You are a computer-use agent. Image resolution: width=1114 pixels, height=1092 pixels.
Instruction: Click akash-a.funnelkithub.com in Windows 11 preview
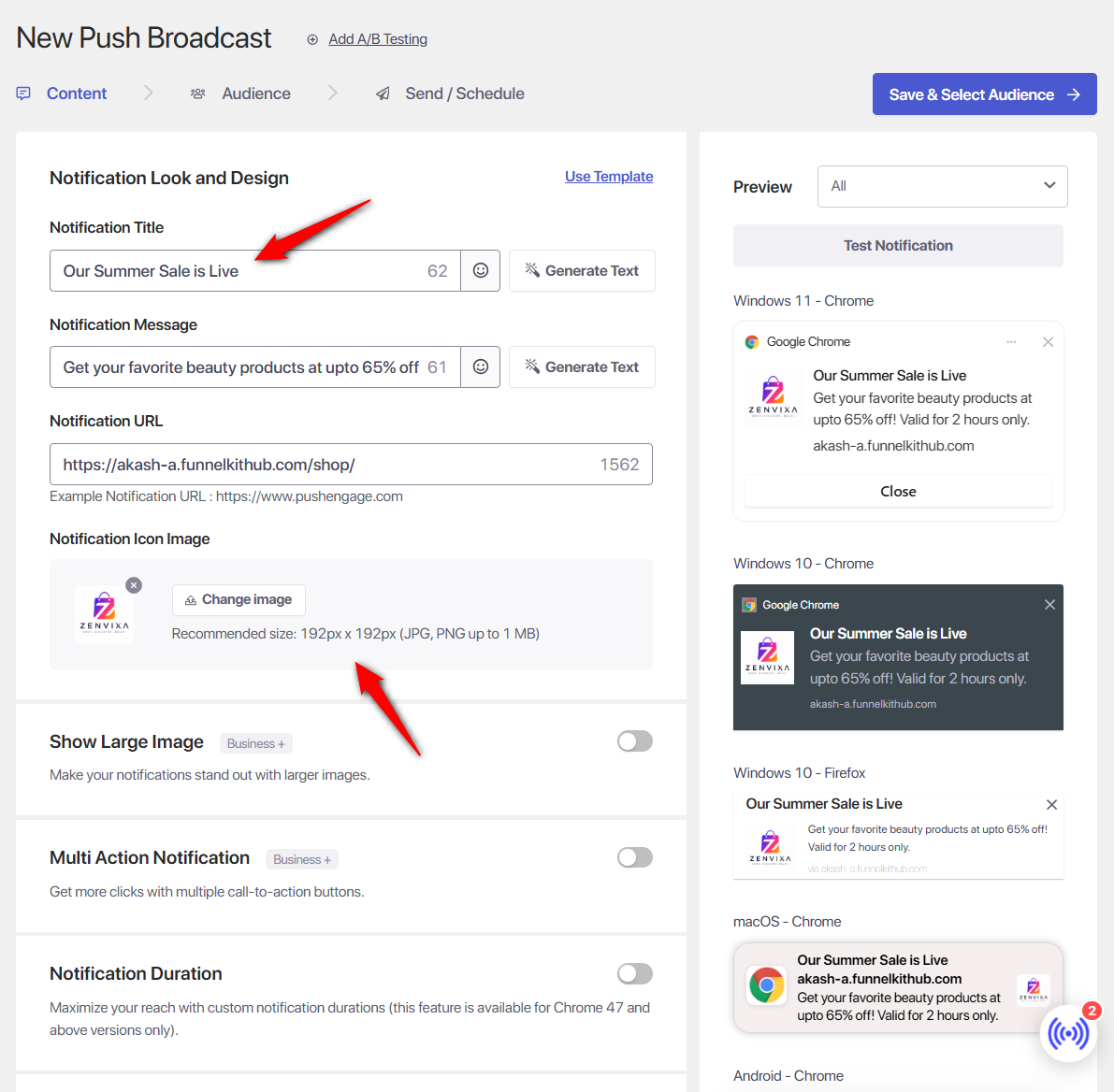(893, 446)
